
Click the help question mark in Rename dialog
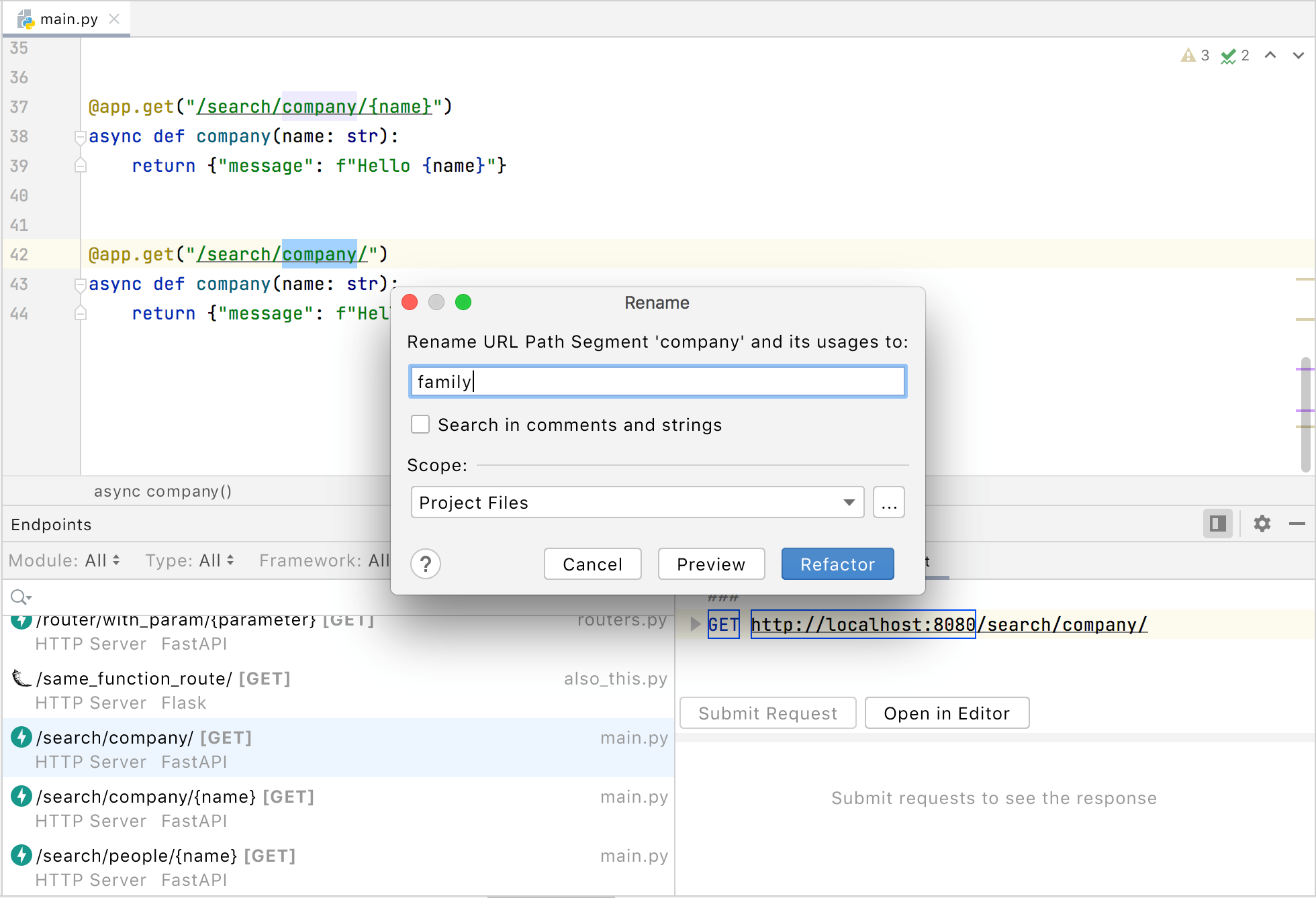coord(425,564)
